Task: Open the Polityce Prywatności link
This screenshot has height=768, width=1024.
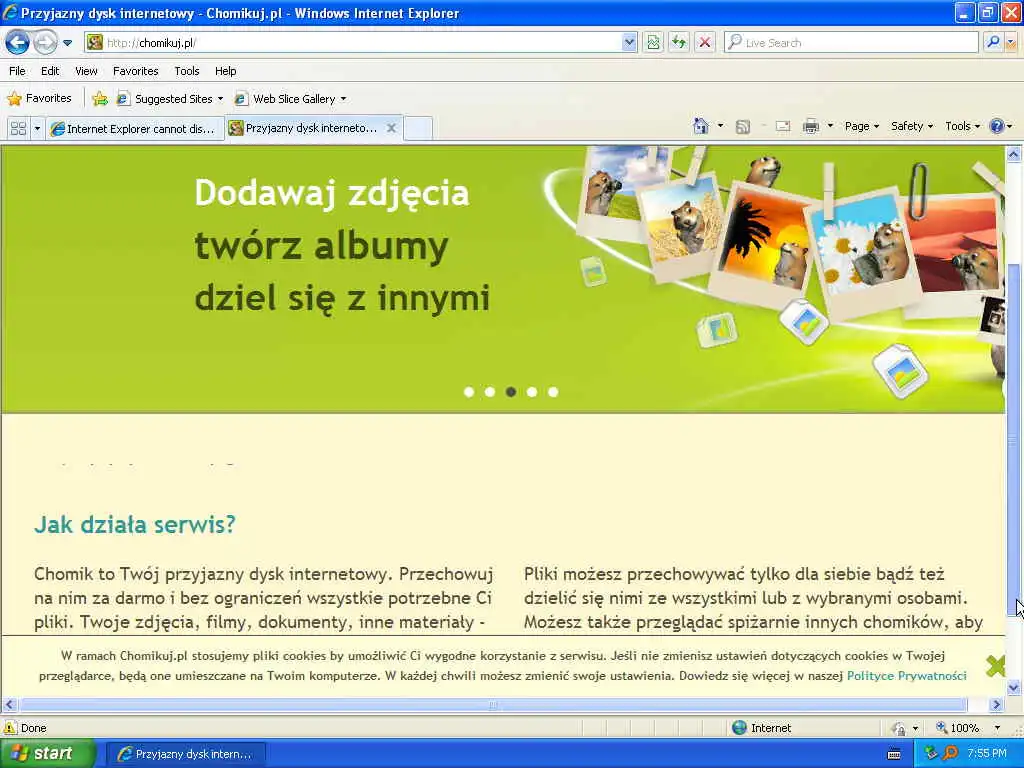Action: tap(906, 676)
